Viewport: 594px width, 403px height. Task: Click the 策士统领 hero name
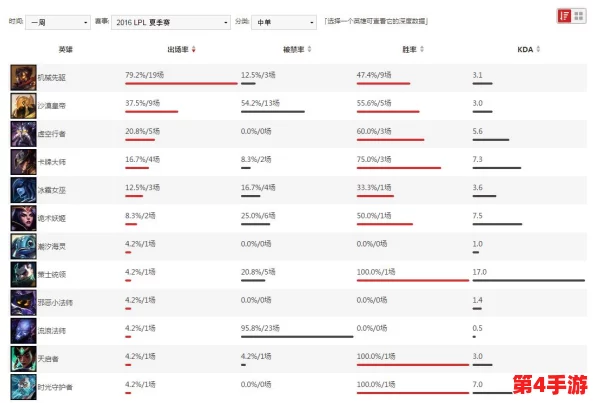tap(52, 275)
